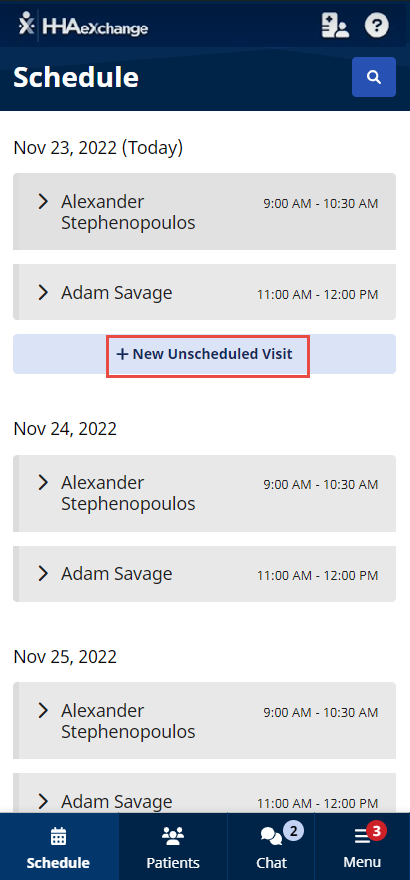Click the blue search magnifier button
Viewport: 410px width, 880px height.
(374, 77)
